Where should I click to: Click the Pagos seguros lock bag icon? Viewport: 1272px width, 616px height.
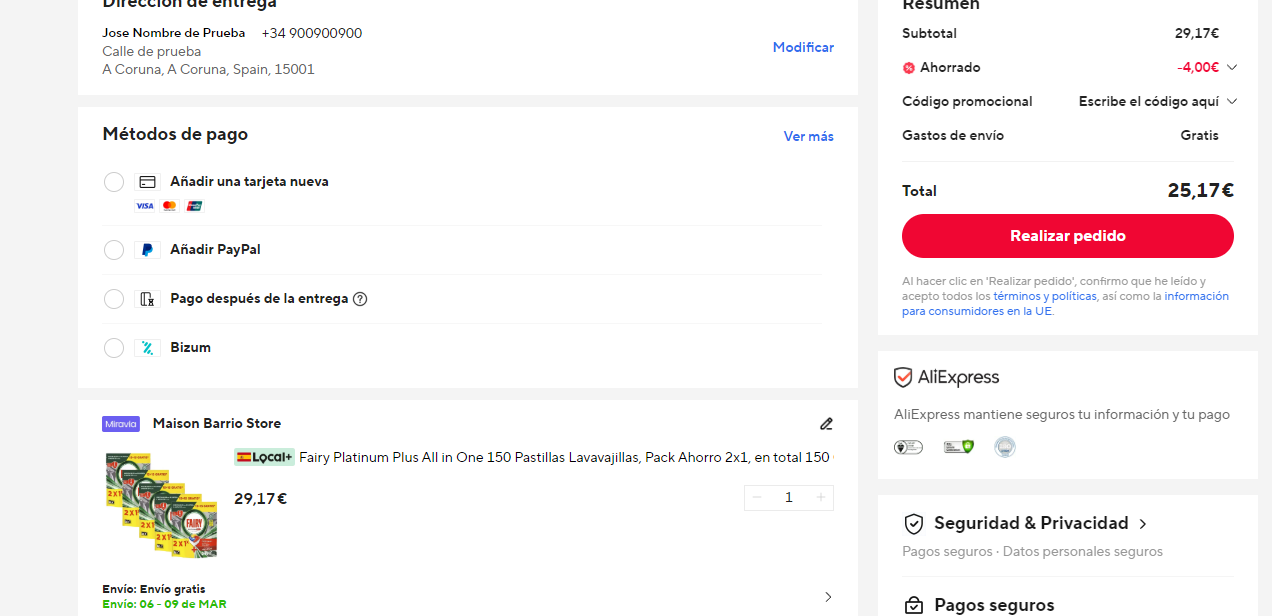[x=913, y=606]
